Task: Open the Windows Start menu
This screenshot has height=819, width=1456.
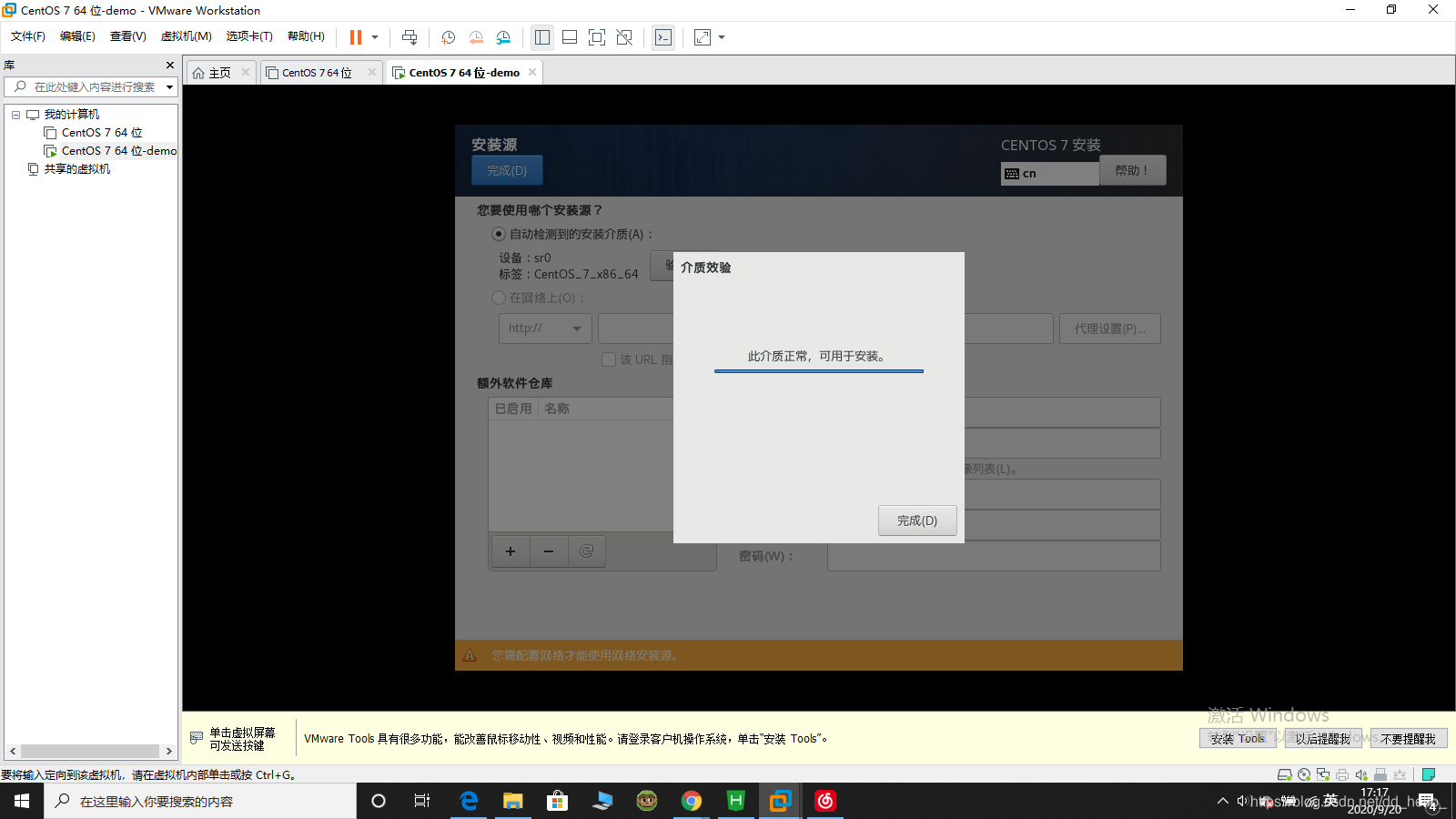Action: click(x=22, y=801)
